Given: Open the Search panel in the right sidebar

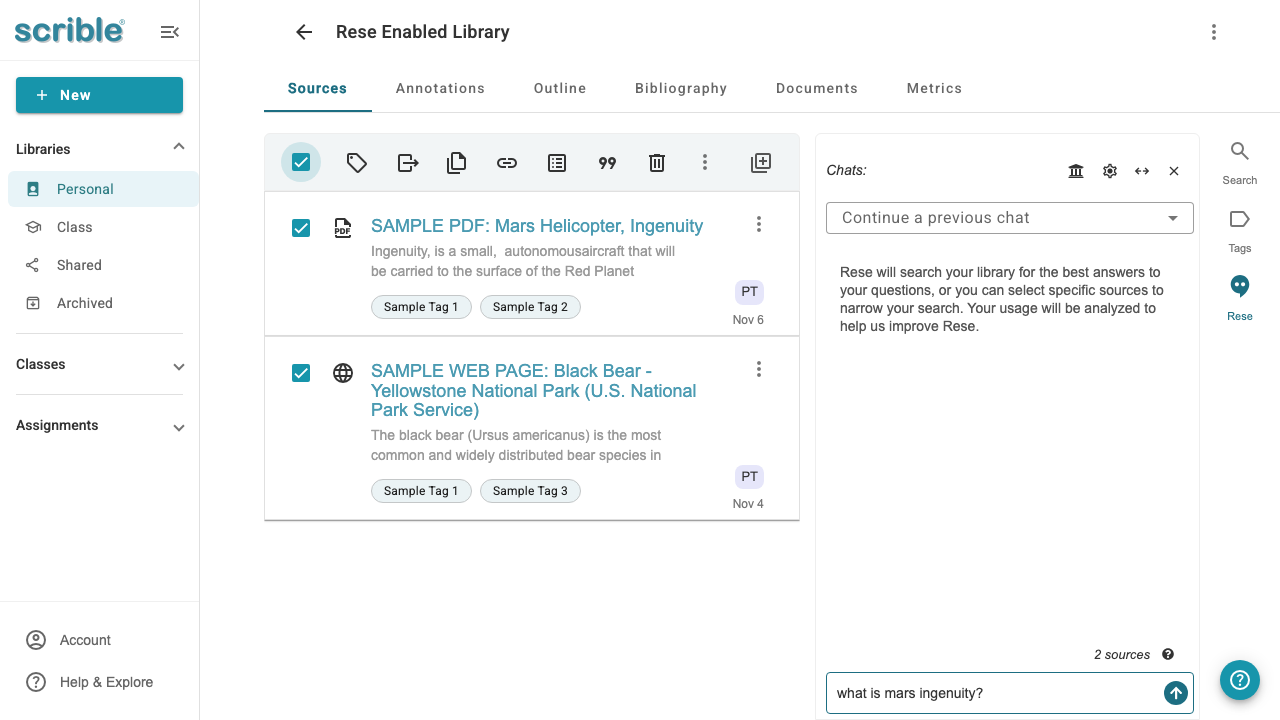Looking at the screenshot, I should [1239, 159].
